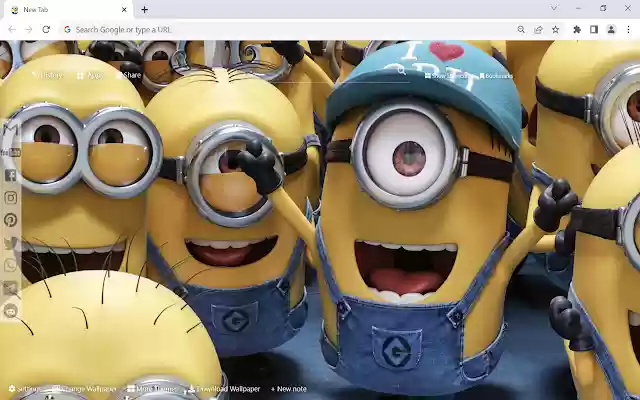Open the Reddit sidebar shortcut
The image size is (640, 400).
tap(11, 311)
